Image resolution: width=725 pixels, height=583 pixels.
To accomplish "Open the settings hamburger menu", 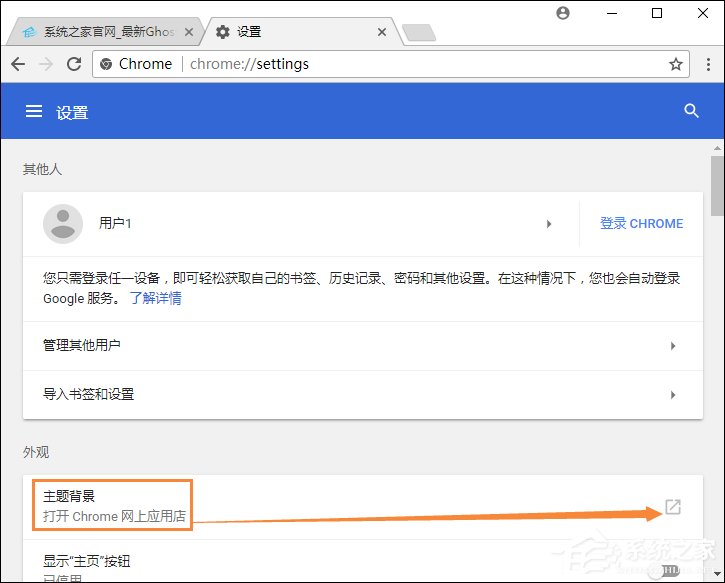I will tap(34, 111).
